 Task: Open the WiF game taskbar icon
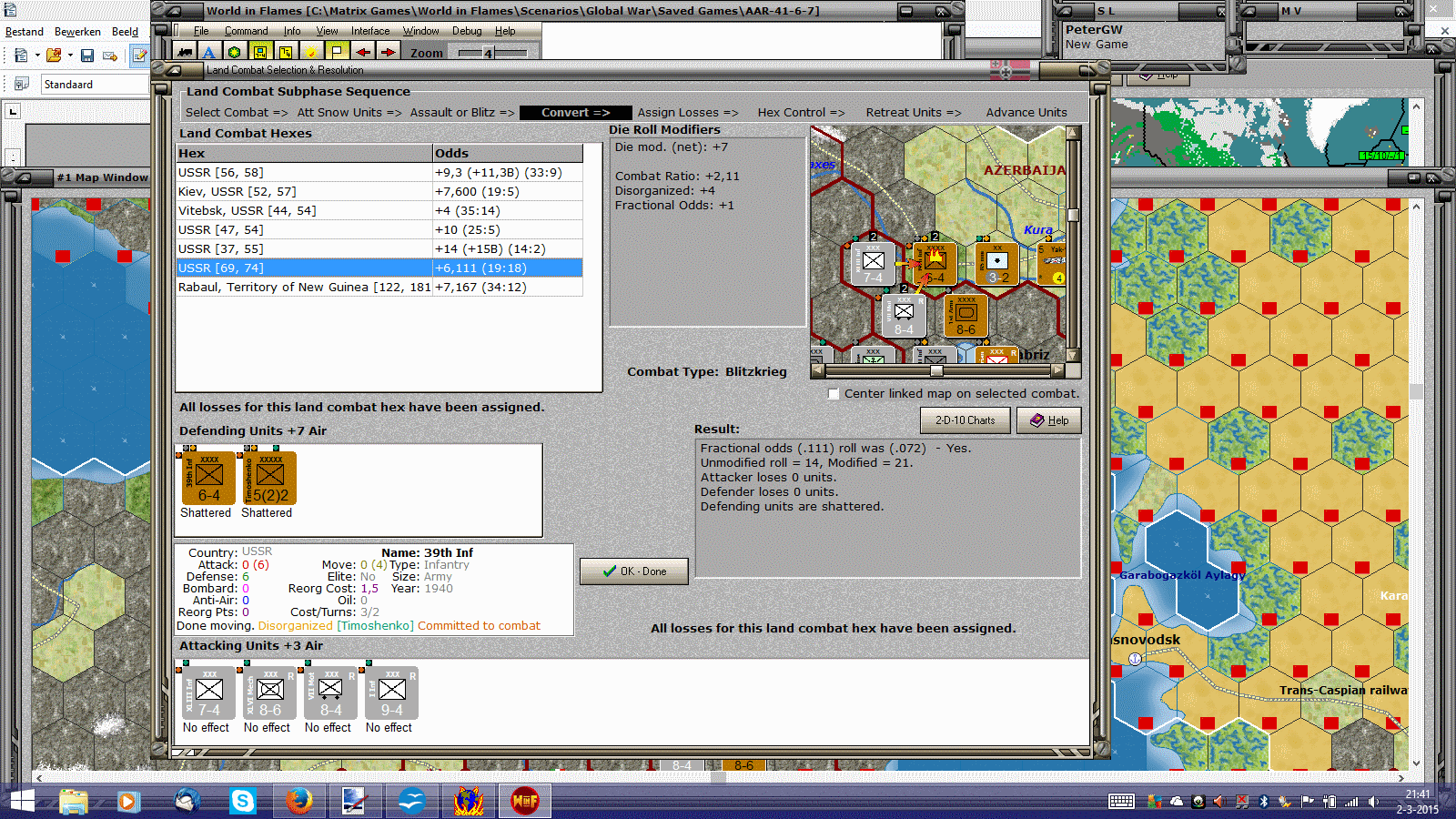click(x=525, y=801)
